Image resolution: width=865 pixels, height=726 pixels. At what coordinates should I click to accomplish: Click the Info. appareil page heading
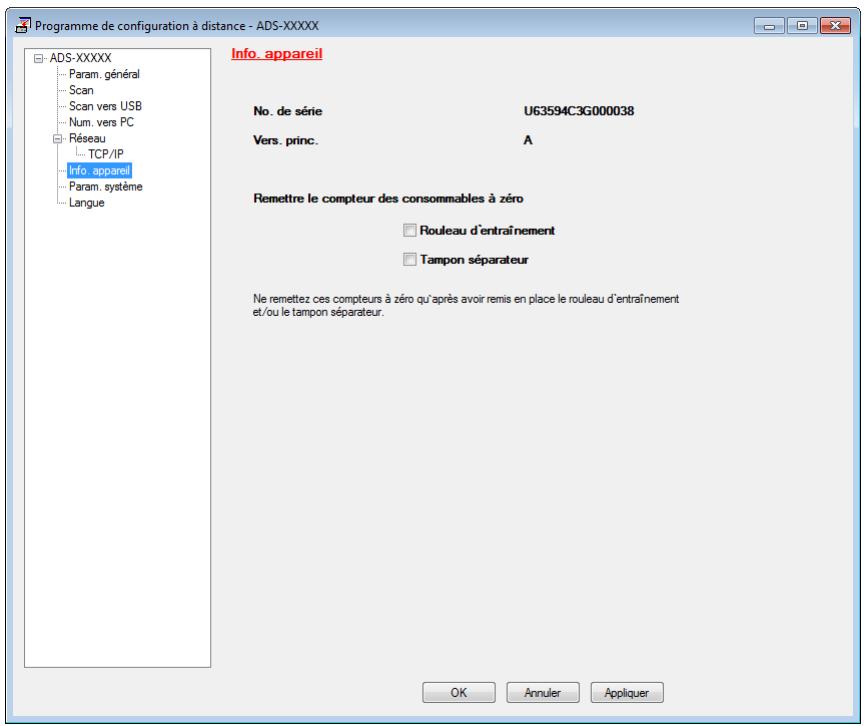pos(277,54)
